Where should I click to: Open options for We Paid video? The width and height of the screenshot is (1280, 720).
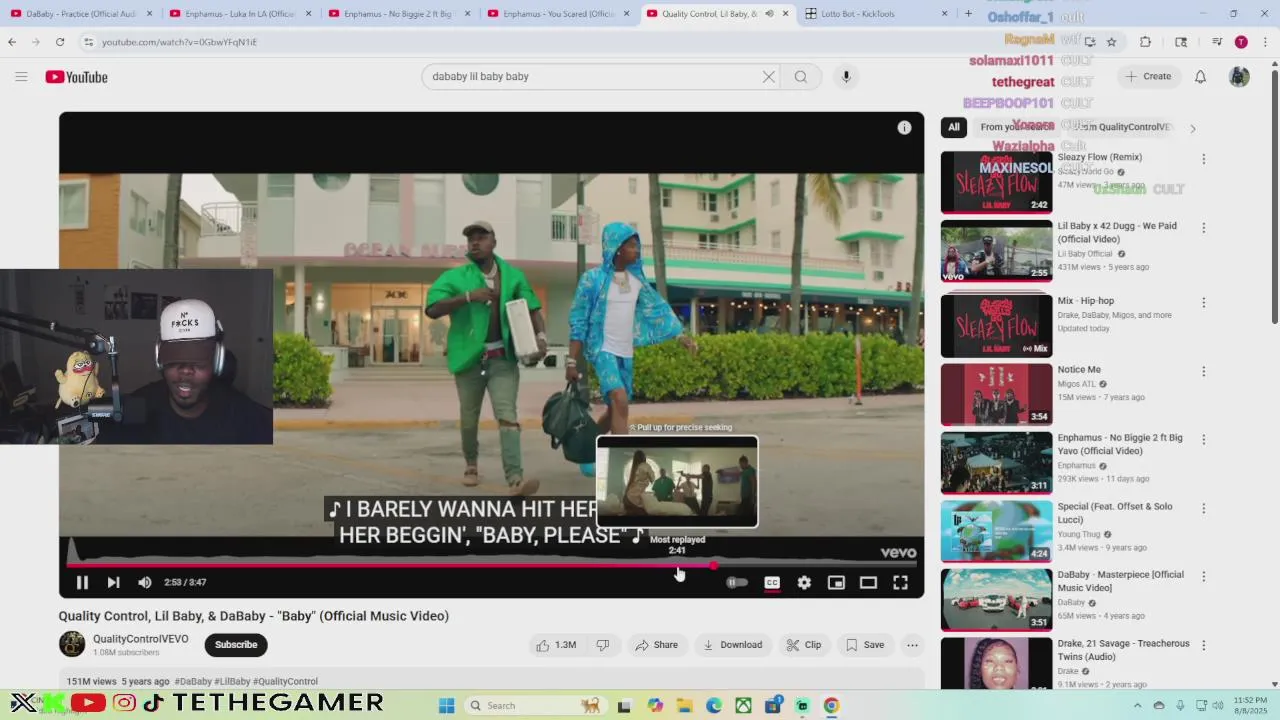point(1203,228)
